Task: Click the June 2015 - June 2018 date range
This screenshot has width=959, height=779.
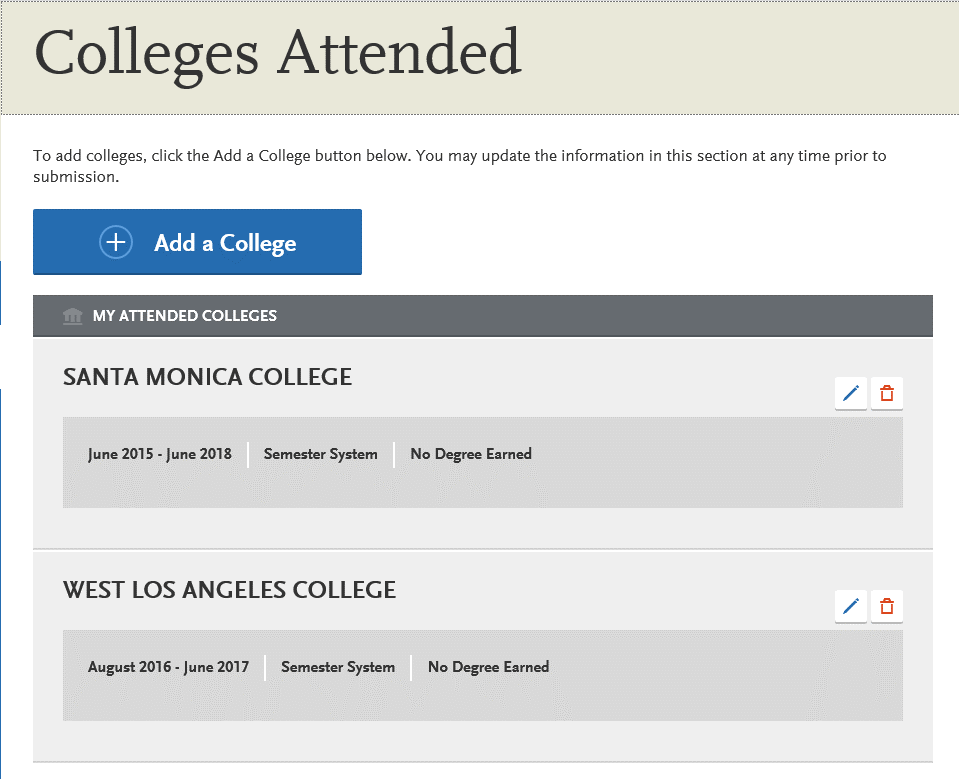Action: pos(160,454)
